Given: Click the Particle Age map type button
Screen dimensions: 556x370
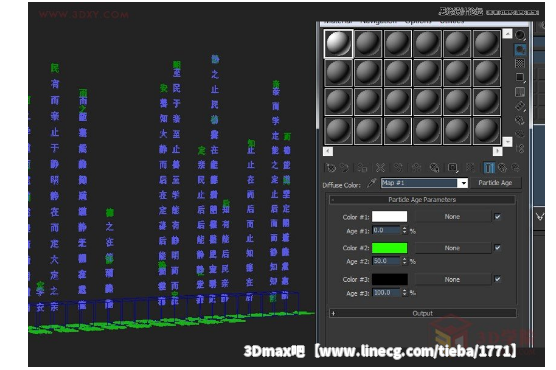Looking at the screenshot, I should coord(495,183).
